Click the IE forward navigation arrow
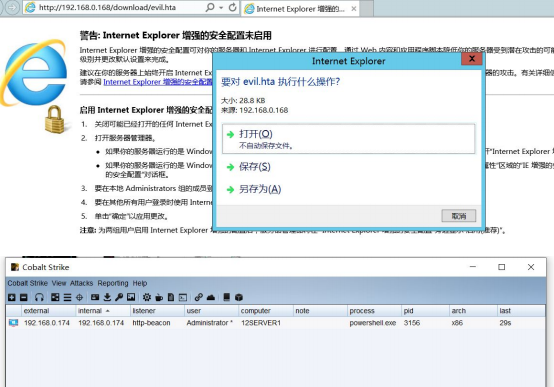The width and height of the screenshot is (554, 387). coord(12,7)
